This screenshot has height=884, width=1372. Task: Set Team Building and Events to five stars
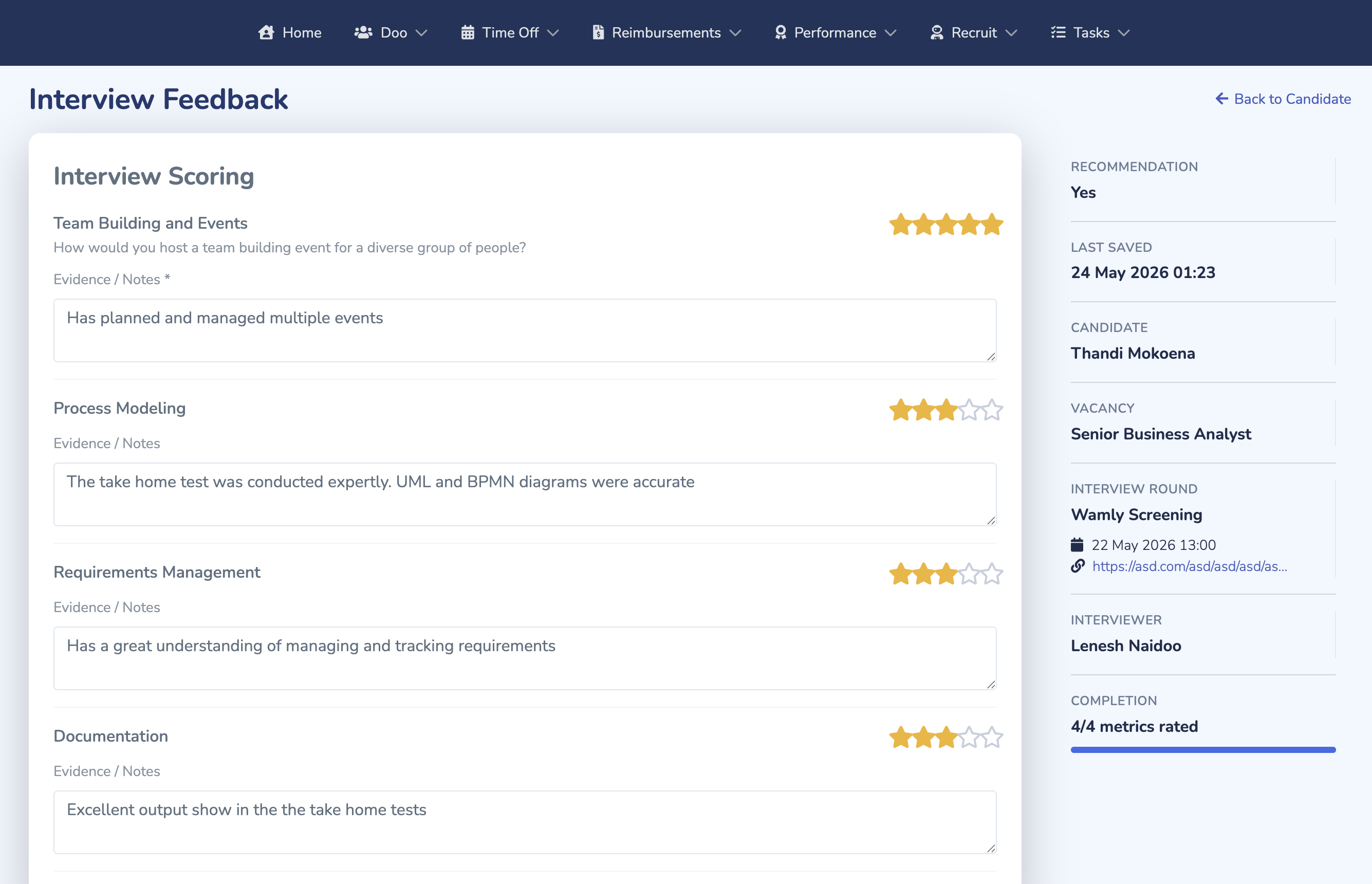click(992, 225)
